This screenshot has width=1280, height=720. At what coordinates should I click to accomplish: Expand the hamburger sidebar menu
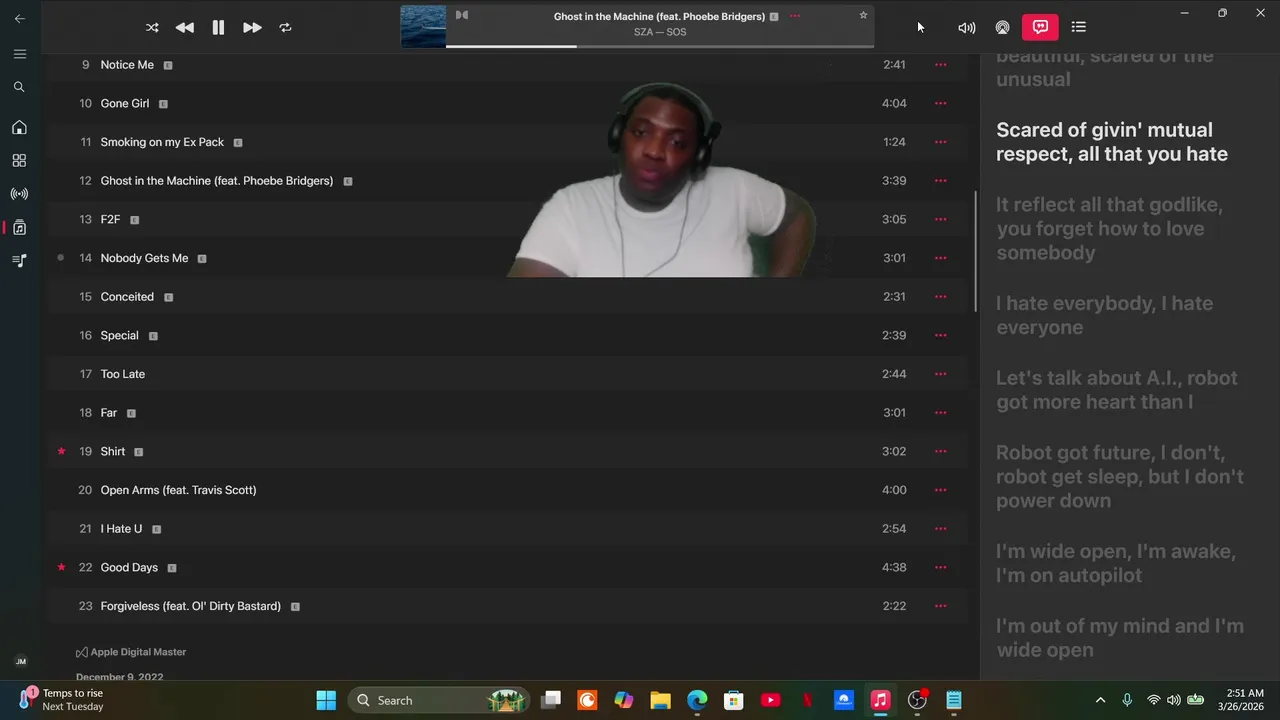pos(19,54)
